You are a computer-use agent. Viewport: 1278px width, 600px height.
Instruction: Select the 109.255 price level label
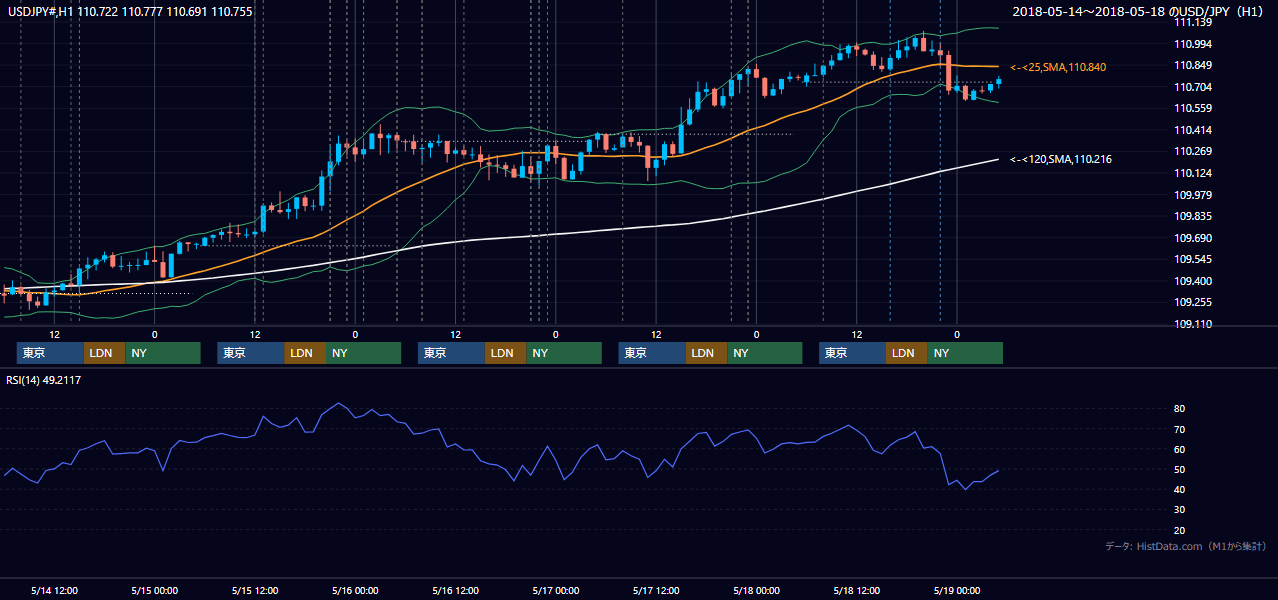click(1193, 302)
